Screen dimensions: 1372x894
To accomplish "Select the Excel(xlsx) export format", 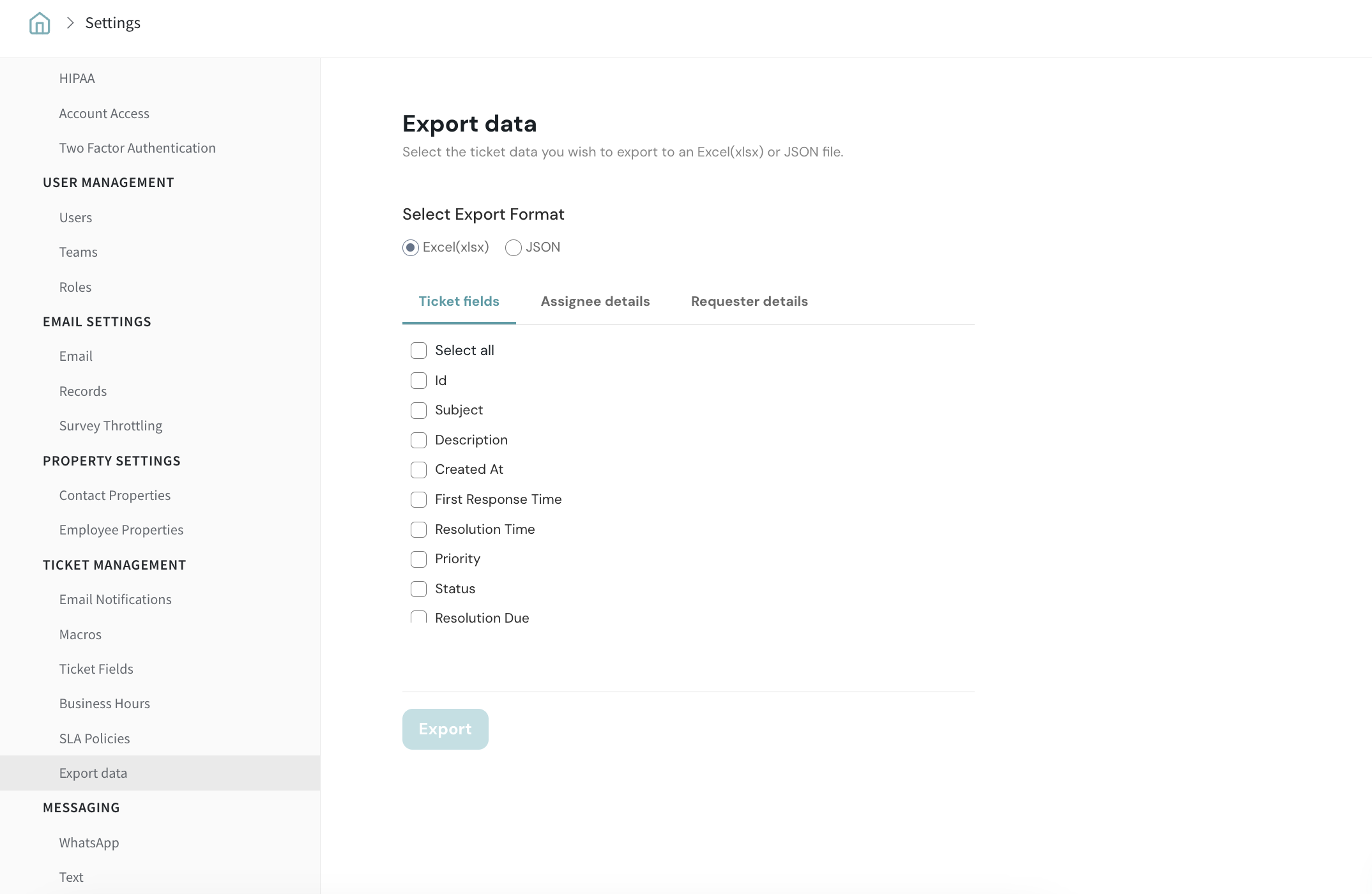I will [411, 248].
